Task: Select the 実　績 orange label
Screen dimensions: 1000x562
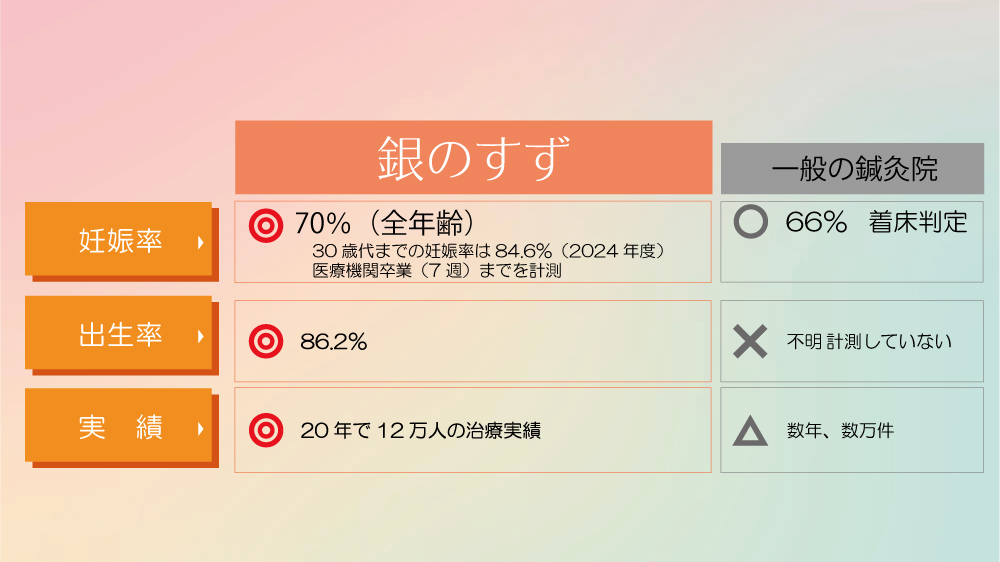Action: [x=120, y=428]
